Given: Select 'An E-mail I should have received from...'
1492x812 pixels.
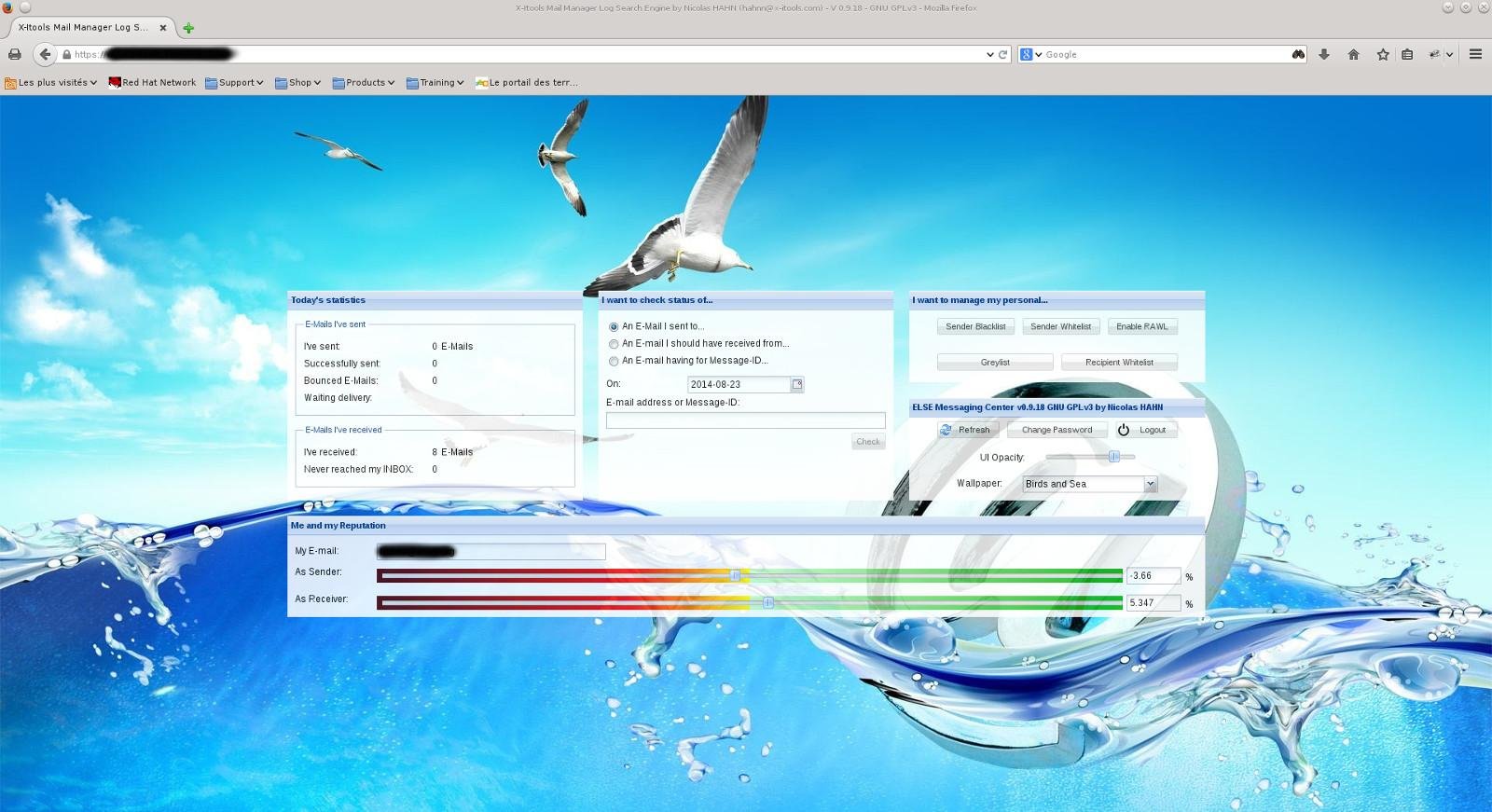Looking at the screenshot, I should click(614, 344).
